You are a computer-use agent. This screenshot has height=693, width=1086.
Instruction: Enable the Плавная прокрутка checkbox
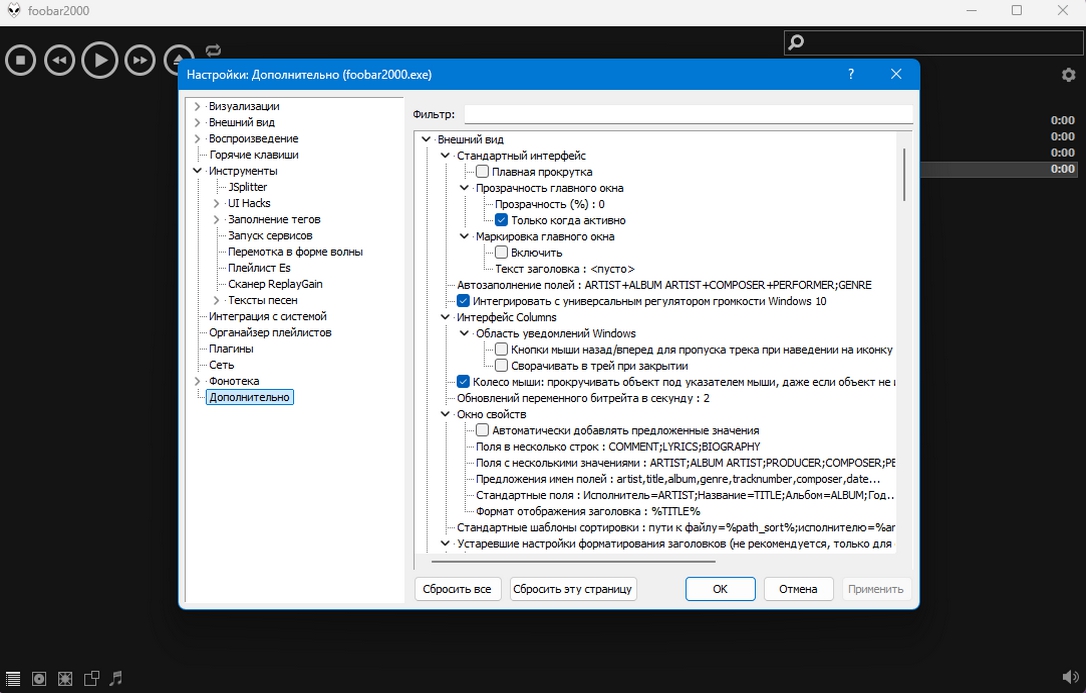[483, 172]
